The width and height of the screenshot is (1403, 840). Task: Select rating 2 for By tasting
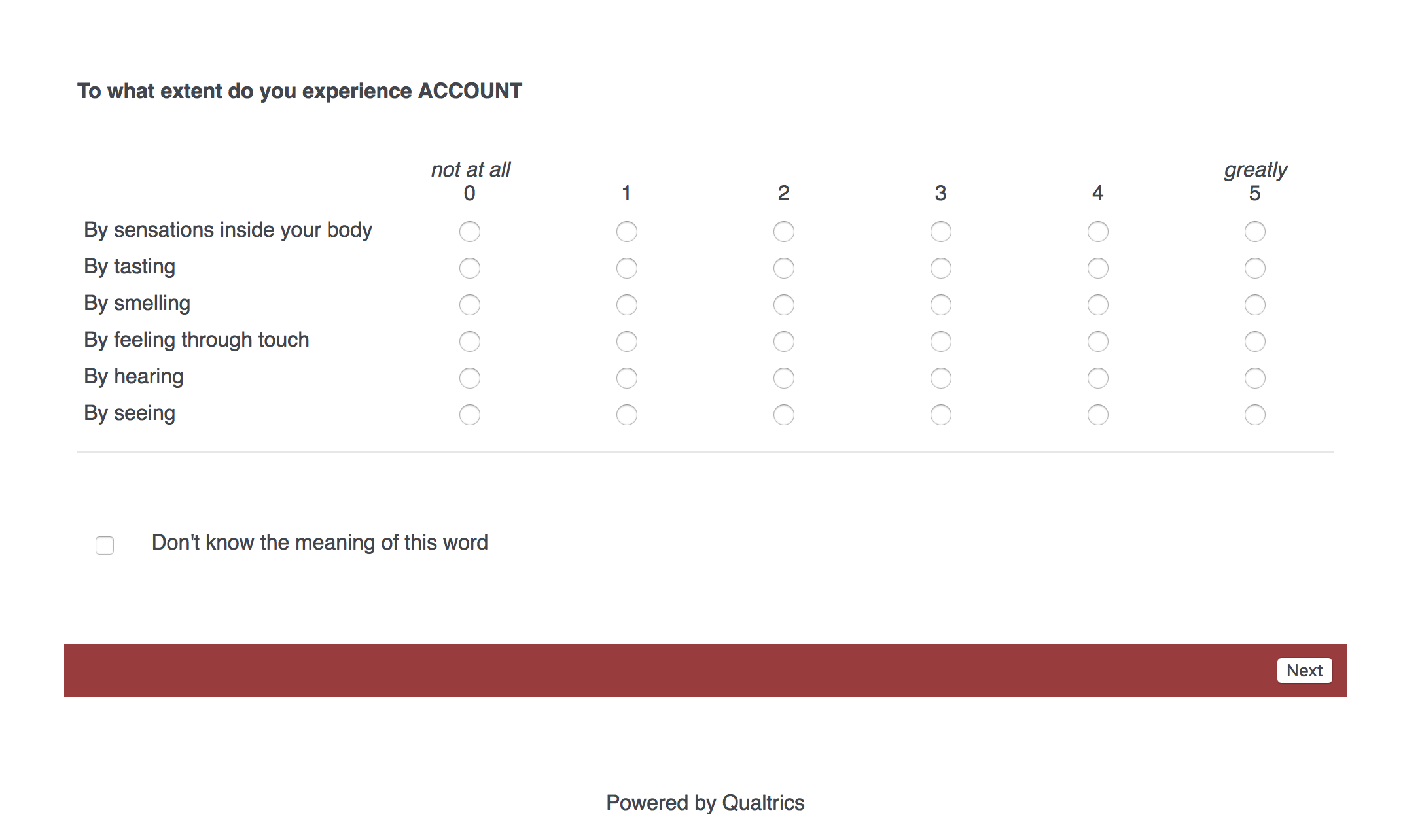tap(783, 268)
